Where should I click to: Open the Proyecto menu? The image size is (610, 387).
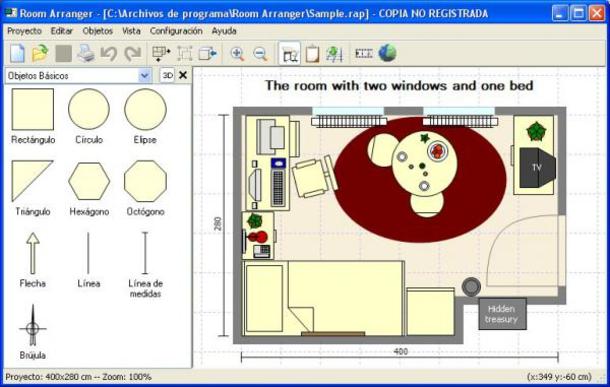(24, 31)
